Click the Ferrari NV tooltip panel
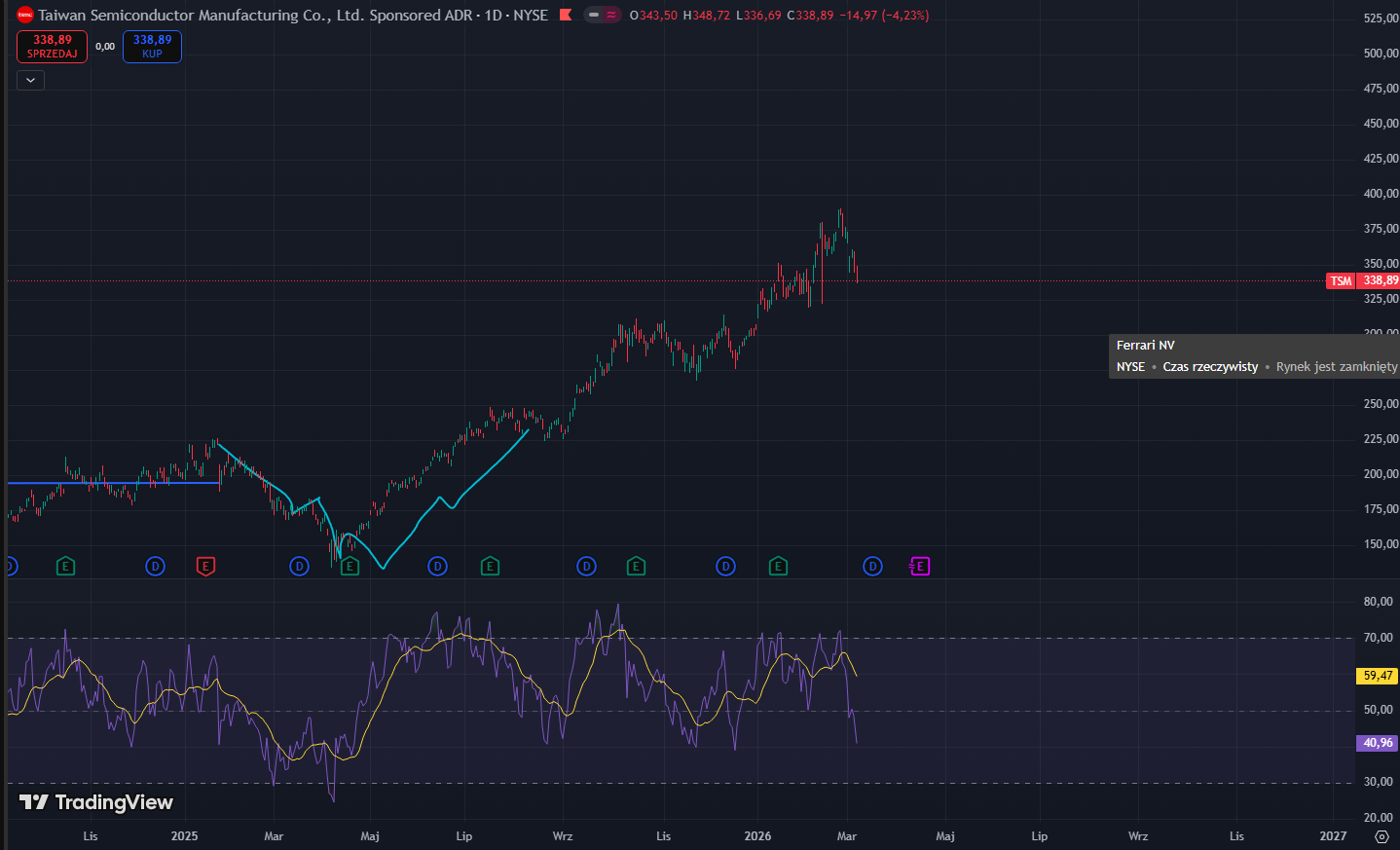This screenshot has height=850, width=1400. tap(1254, 356)
